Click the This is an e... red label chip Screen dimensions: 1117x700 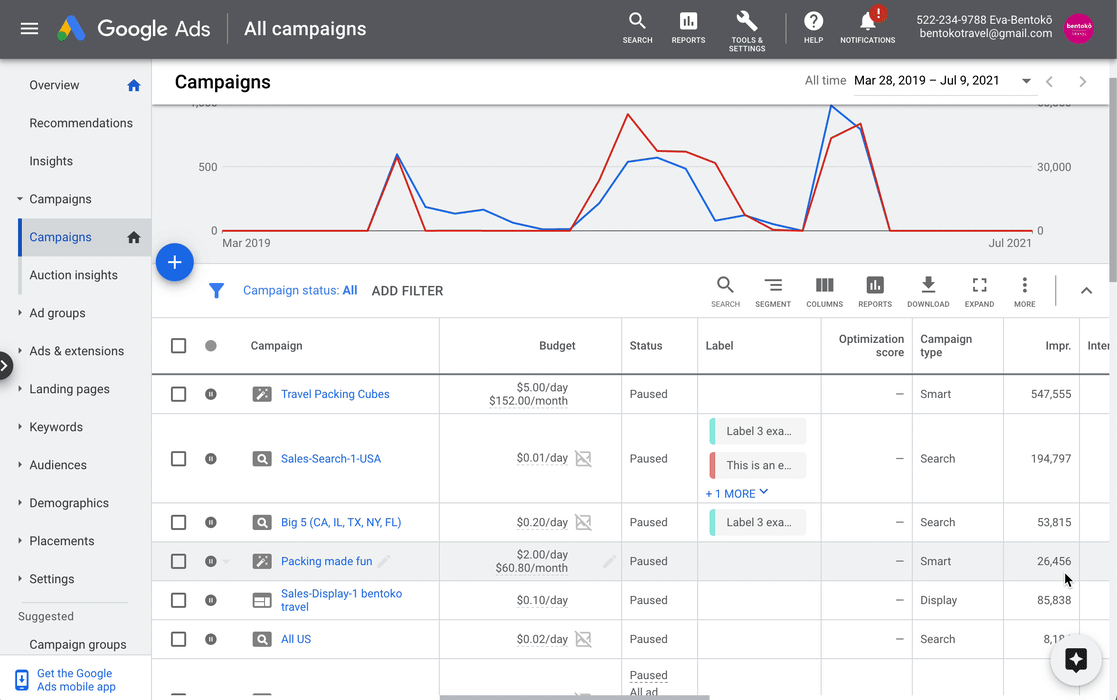[x=758, y=465]
